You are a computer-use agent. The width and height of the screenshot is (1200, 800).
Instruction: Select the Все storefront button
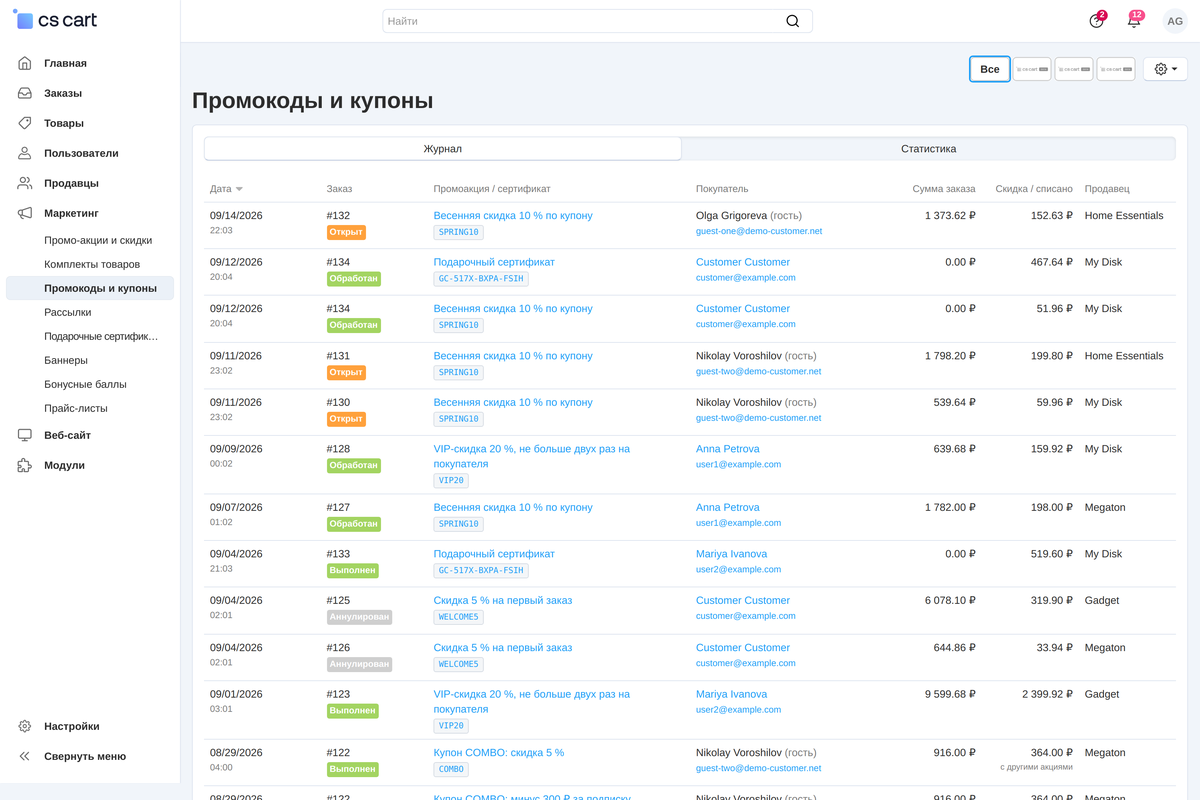click(x=990, y=69)
